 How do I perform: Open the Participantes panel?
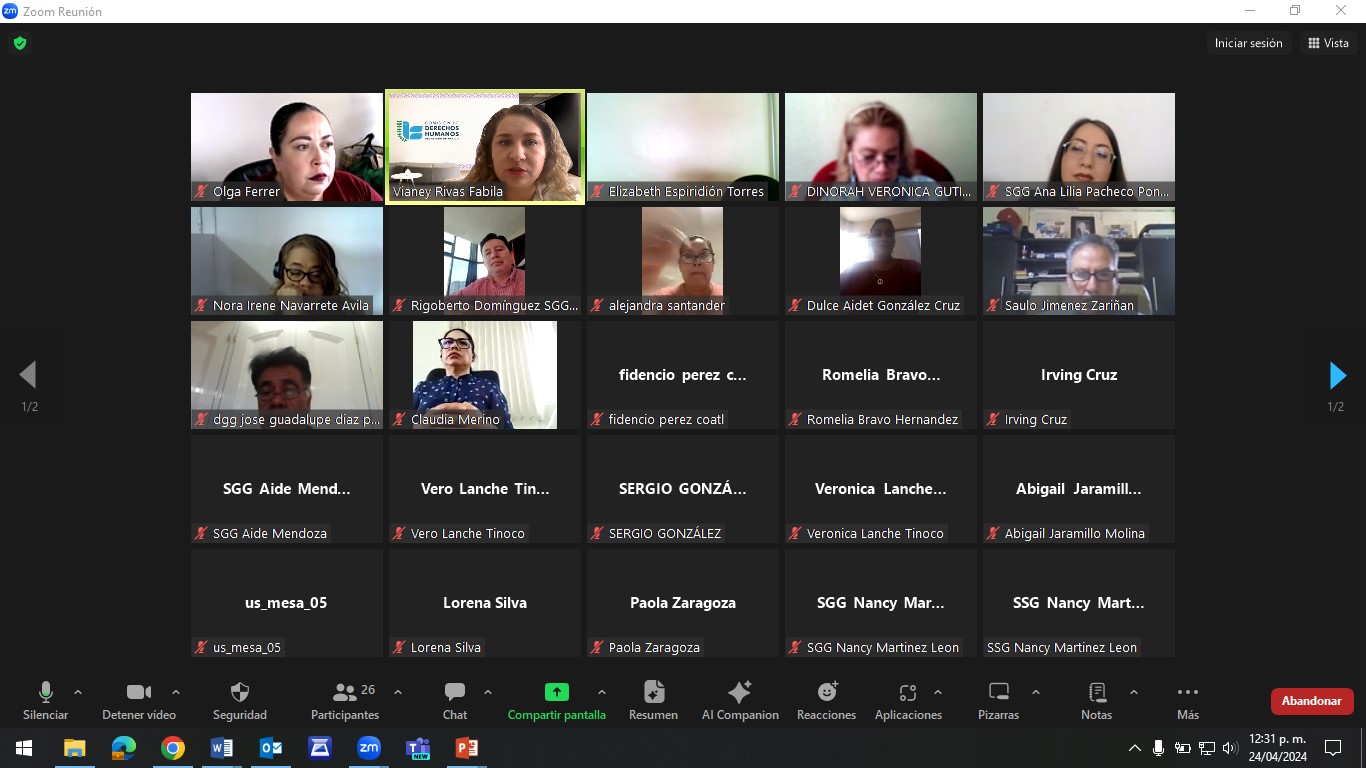(x=345, y=693)
